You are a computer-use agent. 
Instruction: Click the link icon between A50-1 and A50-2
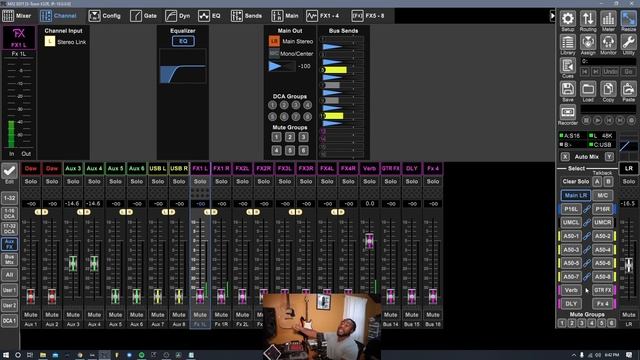coord(587,236)
